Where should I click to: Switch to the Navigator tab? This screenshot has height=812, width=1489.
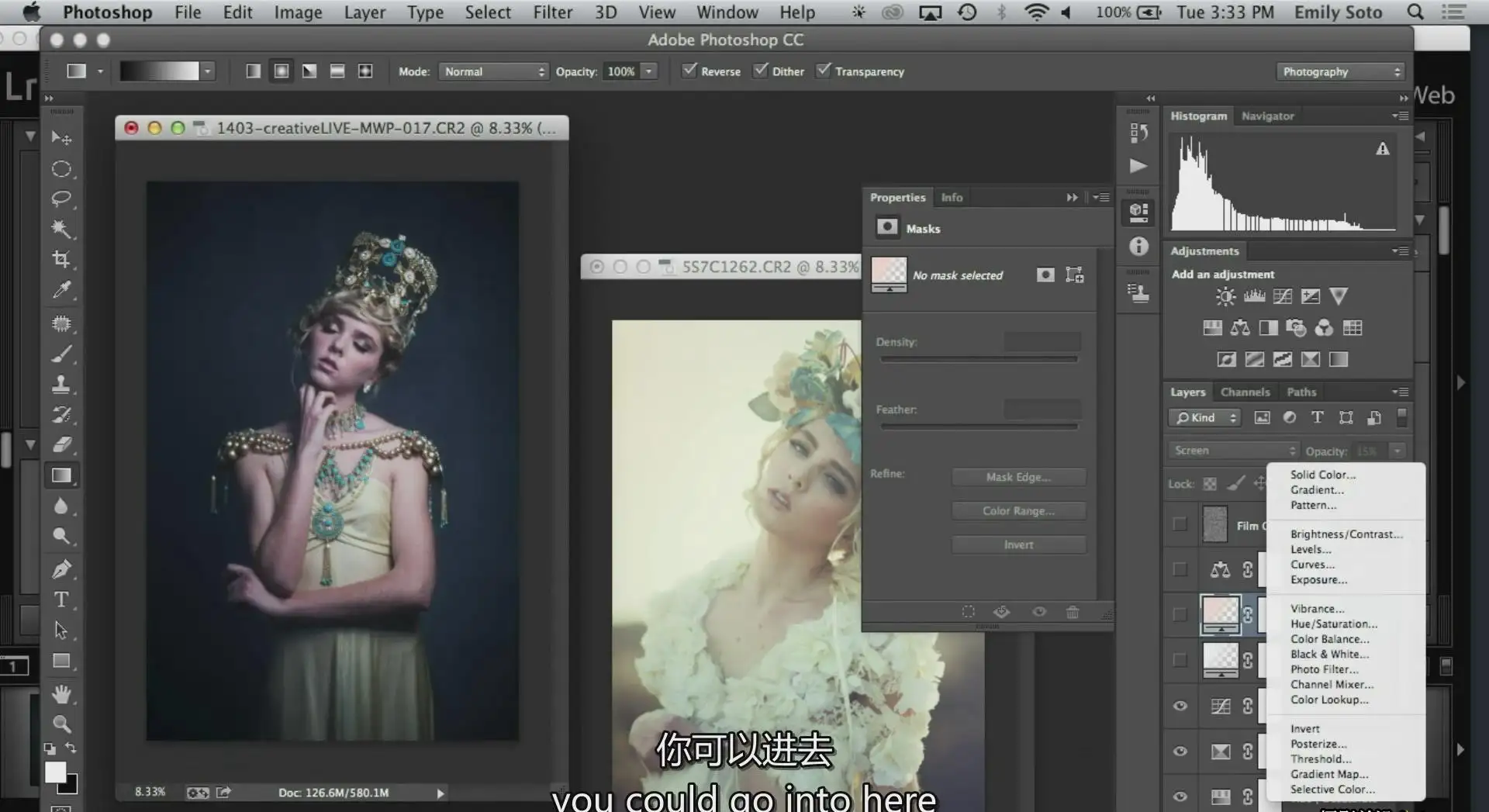[1267, 116]
